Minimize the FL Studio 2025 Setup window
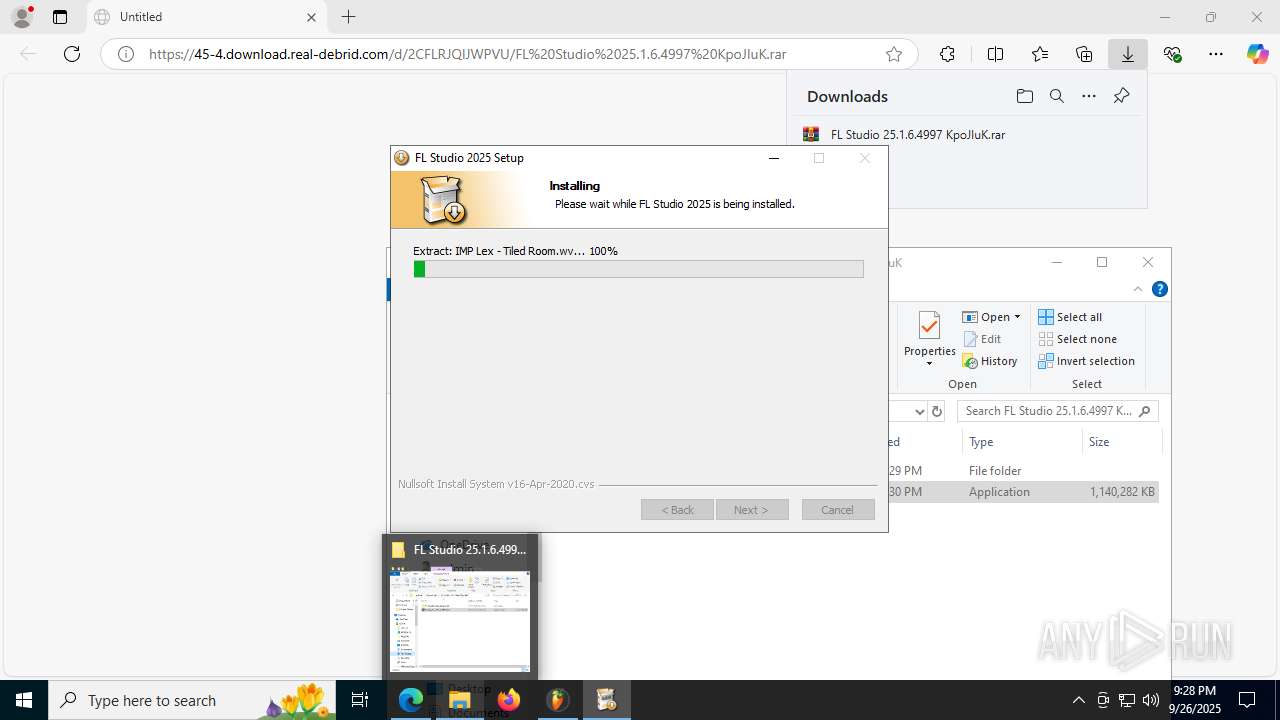Viewport: 1280px width, 720px height. pos(773,158)
